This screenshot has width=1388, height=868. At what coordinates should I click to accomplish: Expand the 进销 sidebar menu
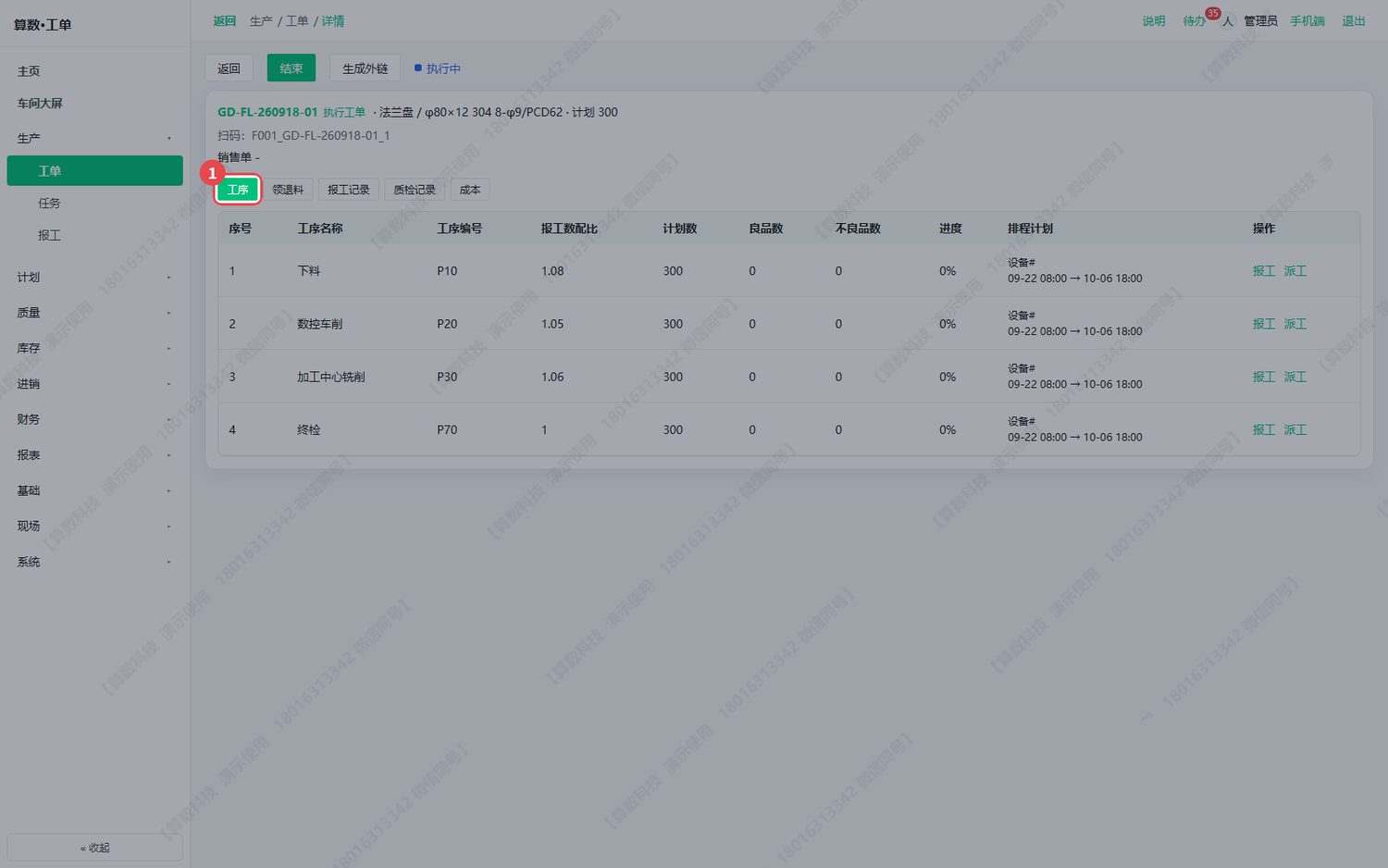pos(94,383)
